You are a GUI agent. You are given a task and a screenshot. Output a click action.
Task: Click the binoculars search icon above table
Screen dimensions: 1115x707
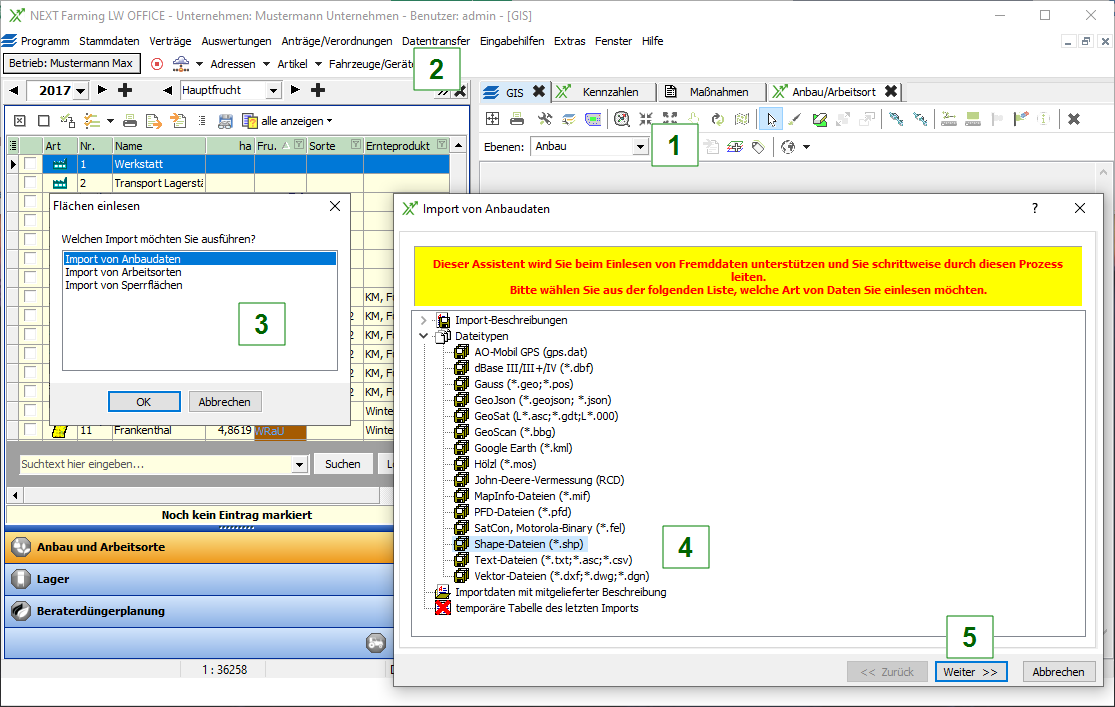point(225,121)
